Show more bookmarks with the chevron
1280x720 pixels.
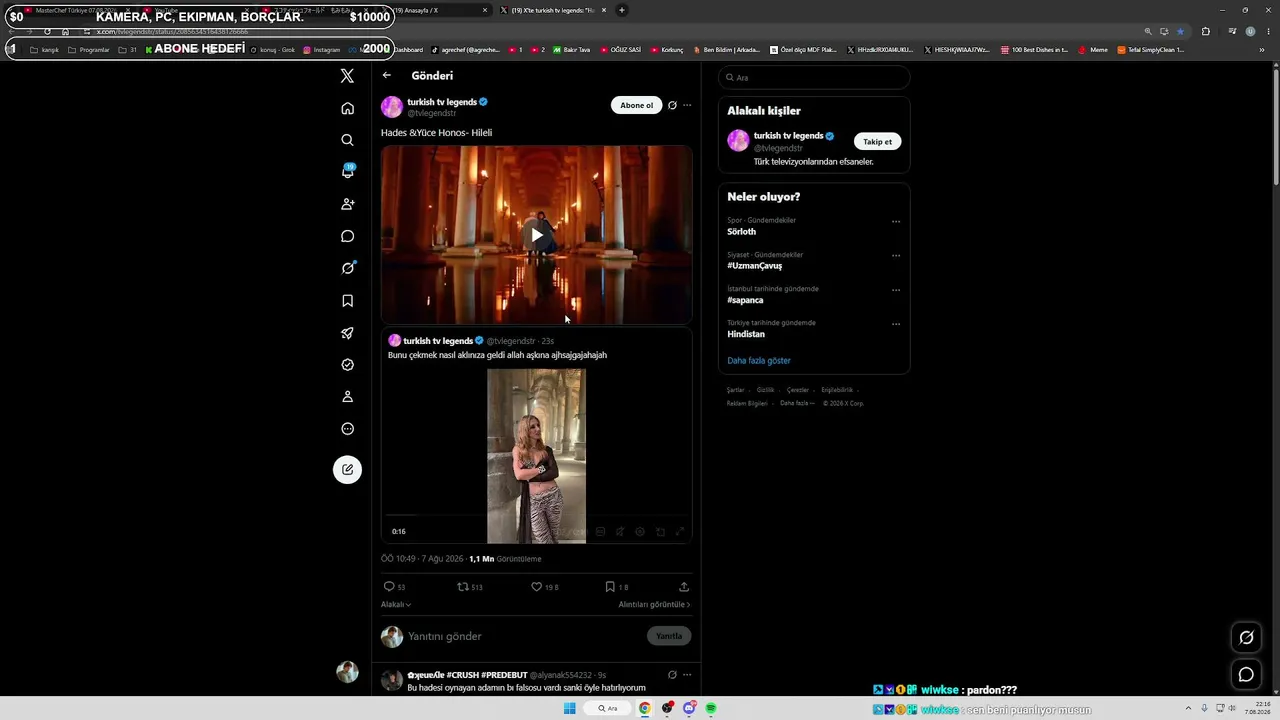coord(1261,50)
